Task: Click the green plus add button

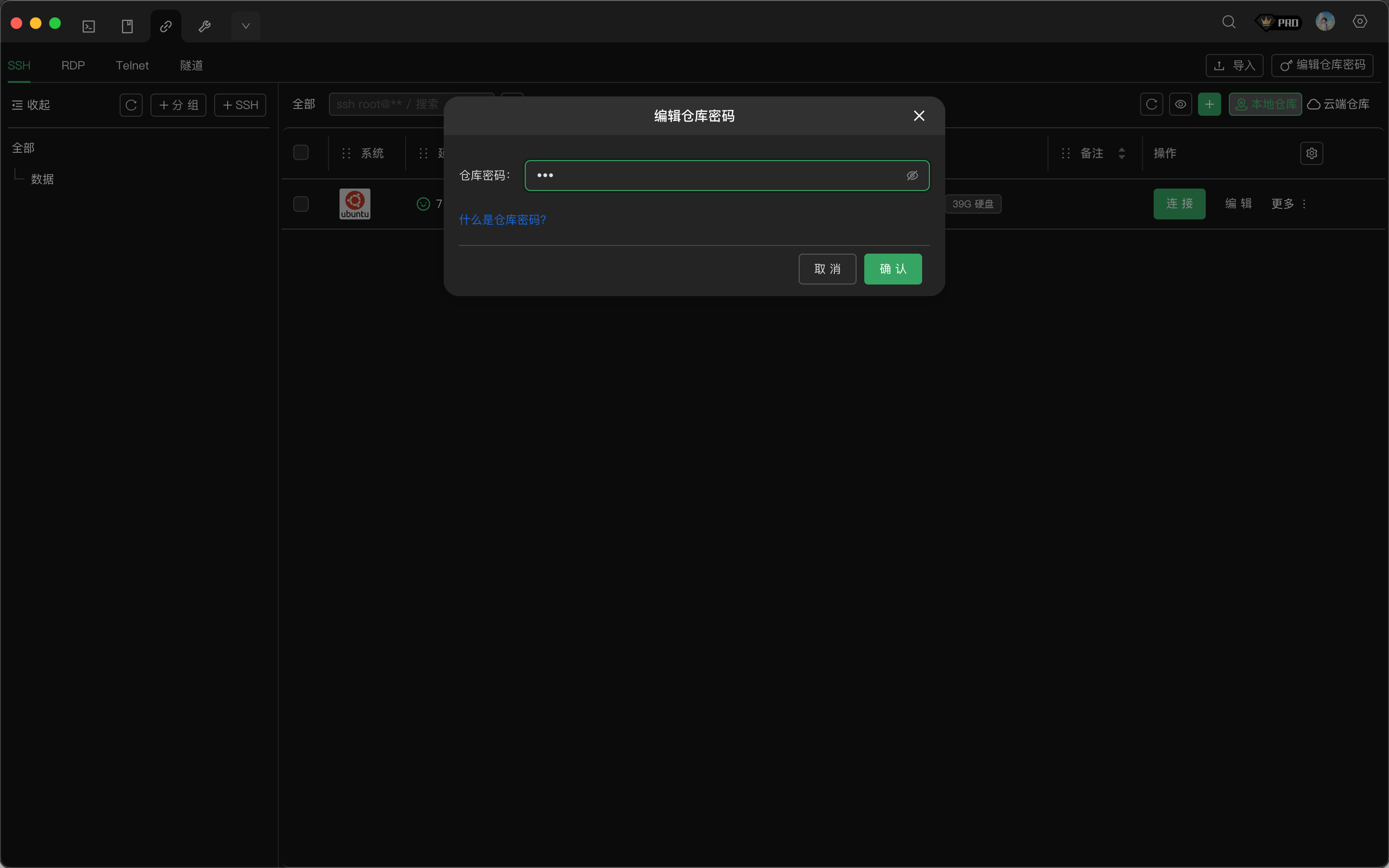Action: click(1209, 105)
